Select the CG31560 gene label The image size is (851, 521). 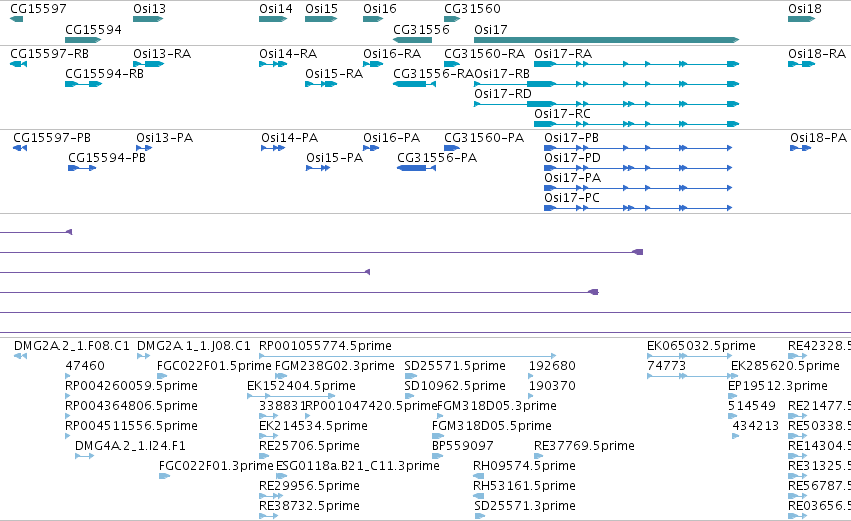coord(472,9)
